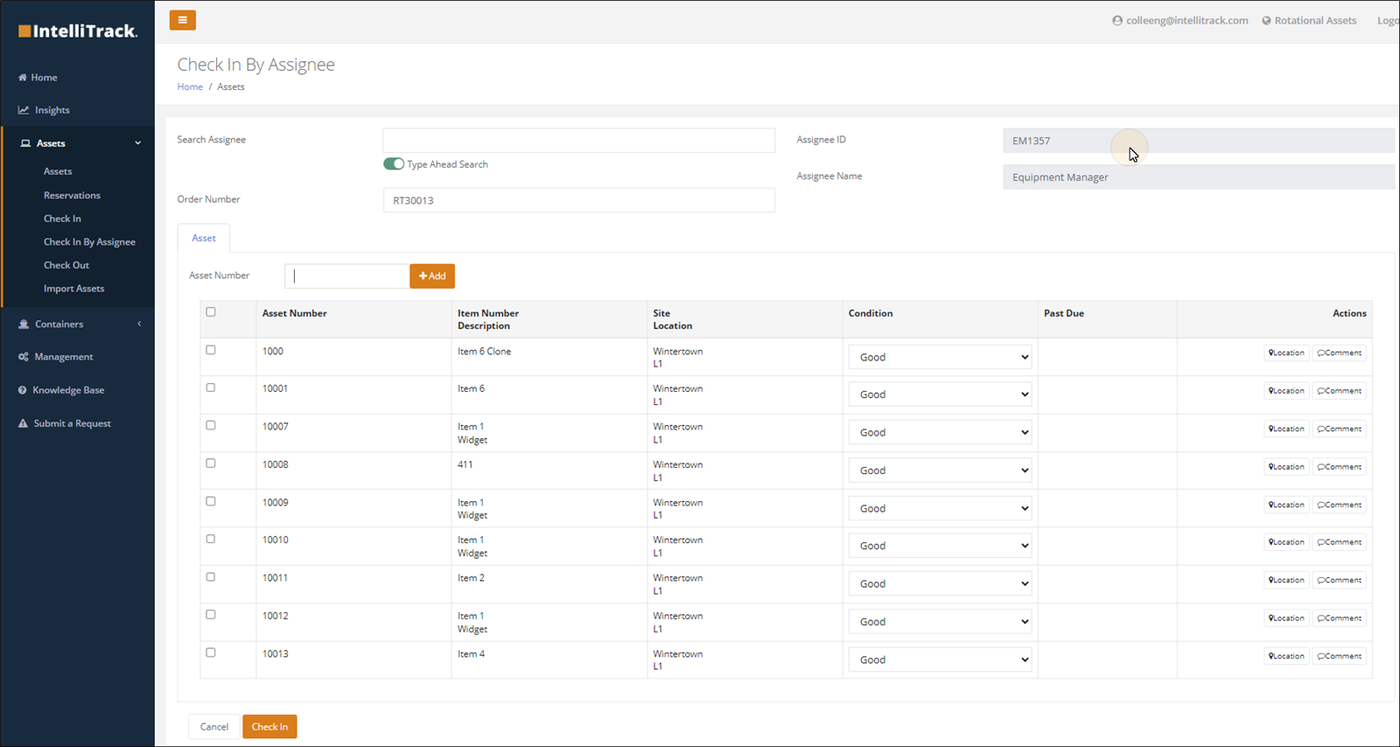1400x747 pixels.
Task: Open Condition dropdown for asset 10001
Action: 940,395
